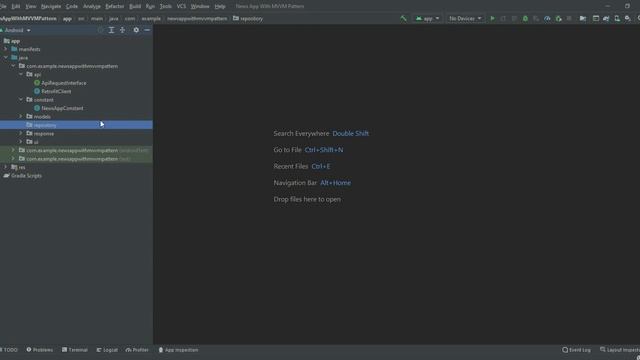
Task: Open the RetrofitClient class icon
Action: tap(37, 91)
